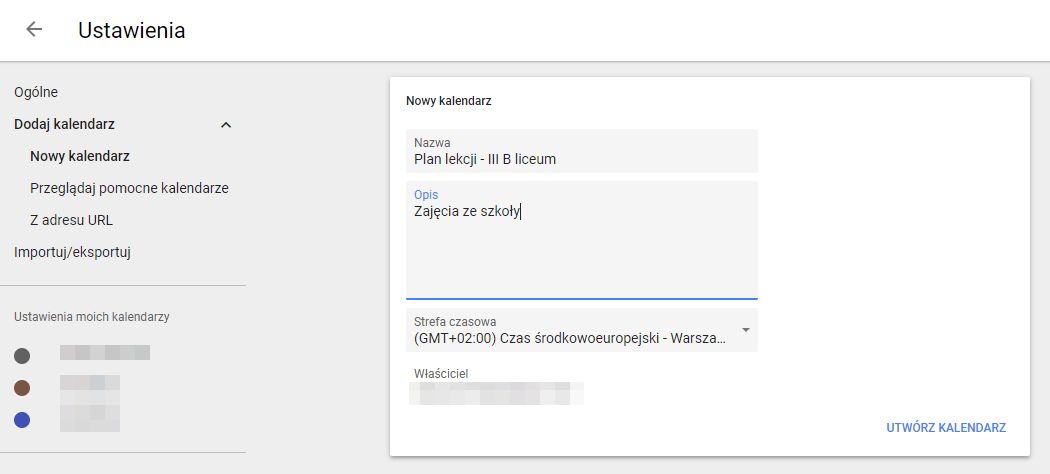Select the gray calendar color dot
The width and height of the screenshot is (1050, 474).
[22, 356]
